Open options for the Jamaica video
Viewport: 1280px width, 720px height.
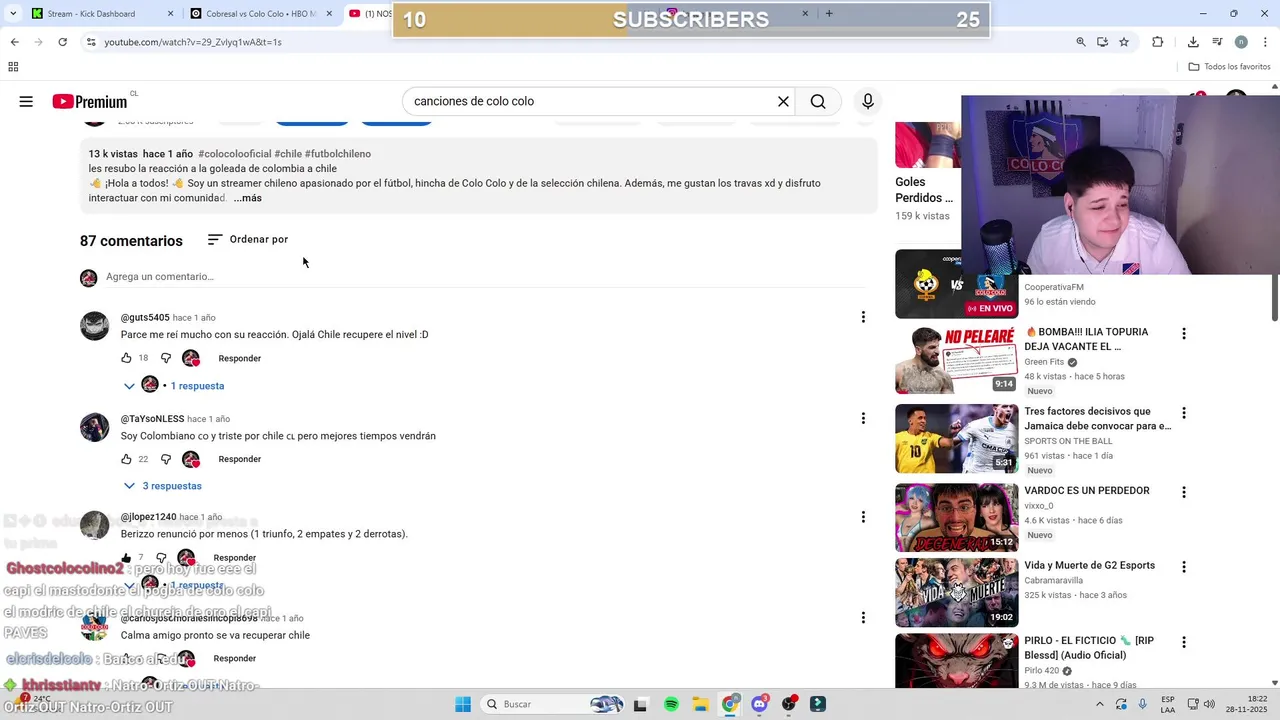click(1184, 413)
